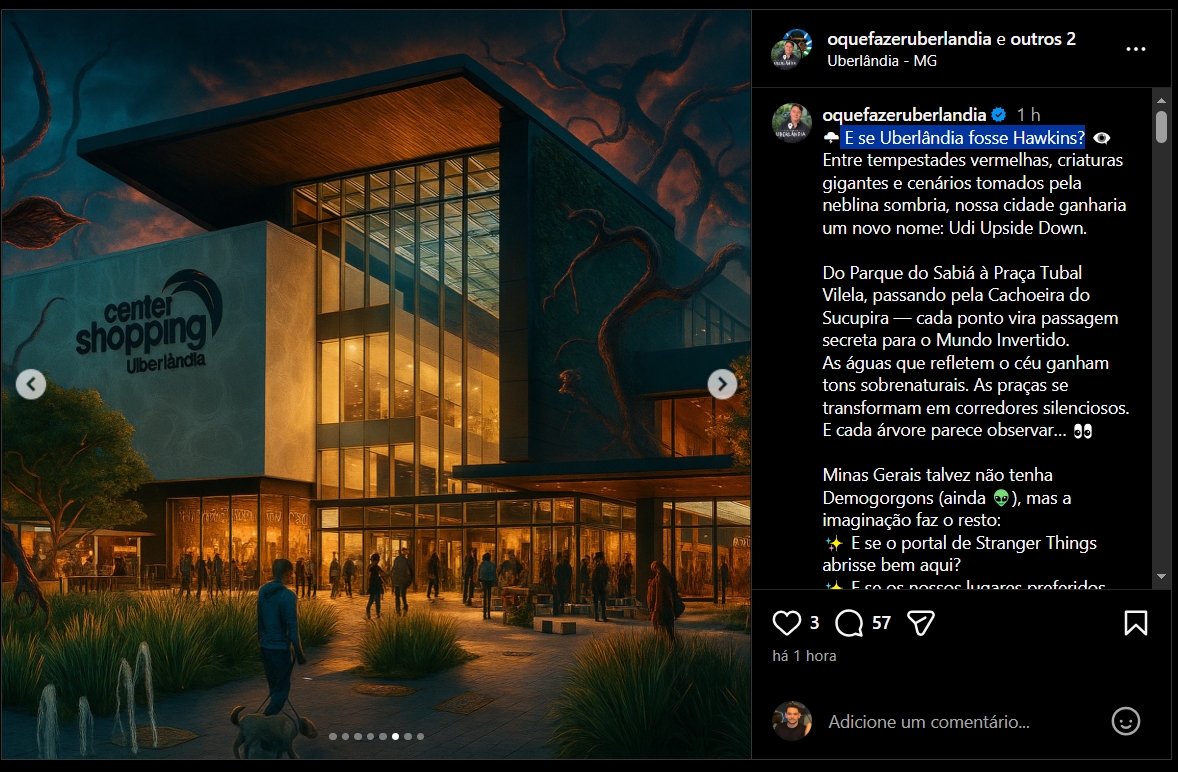Open oquefazeruberlandia profile from header
Viewport: 1178px width, 772px height.
pos(908,39)
